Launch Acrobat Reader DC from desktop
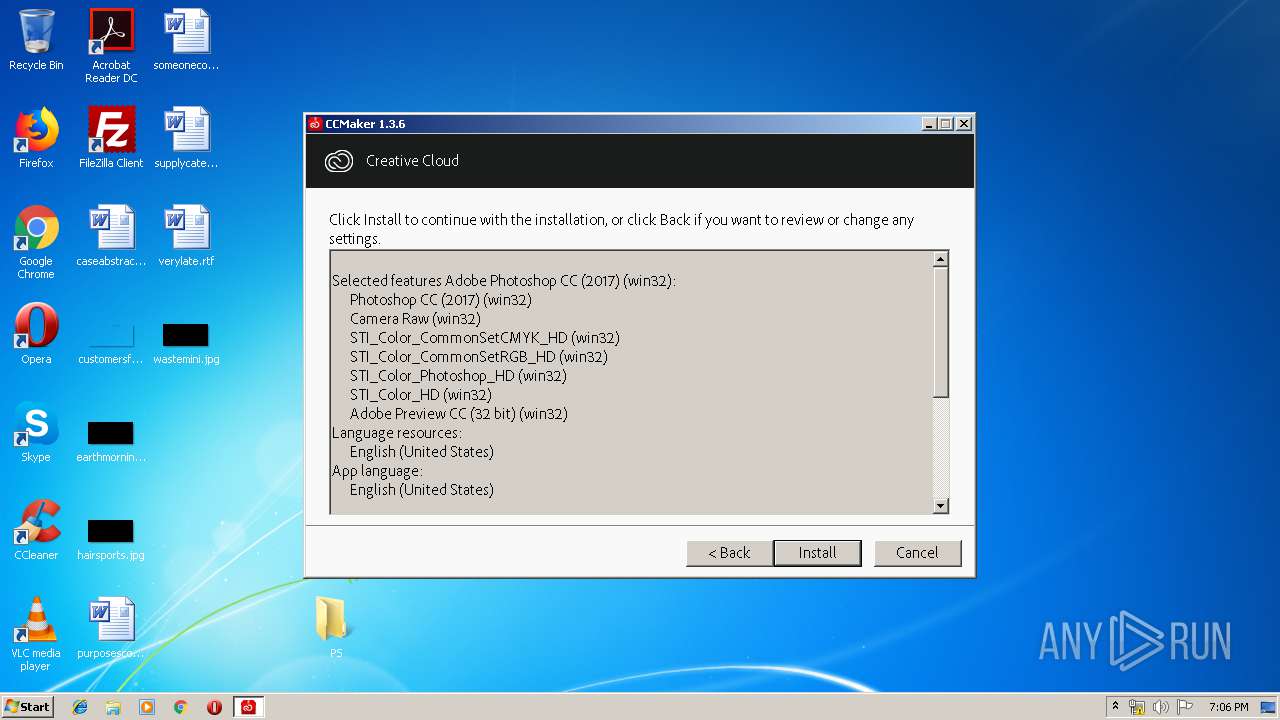1280x720 pixels. [x=111, y=45]
